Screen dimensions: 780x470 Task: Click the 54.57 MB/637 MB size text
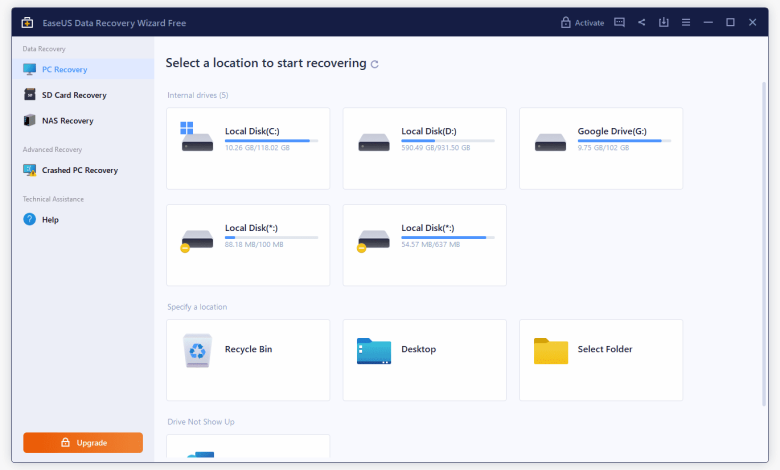tap(430, 245)
